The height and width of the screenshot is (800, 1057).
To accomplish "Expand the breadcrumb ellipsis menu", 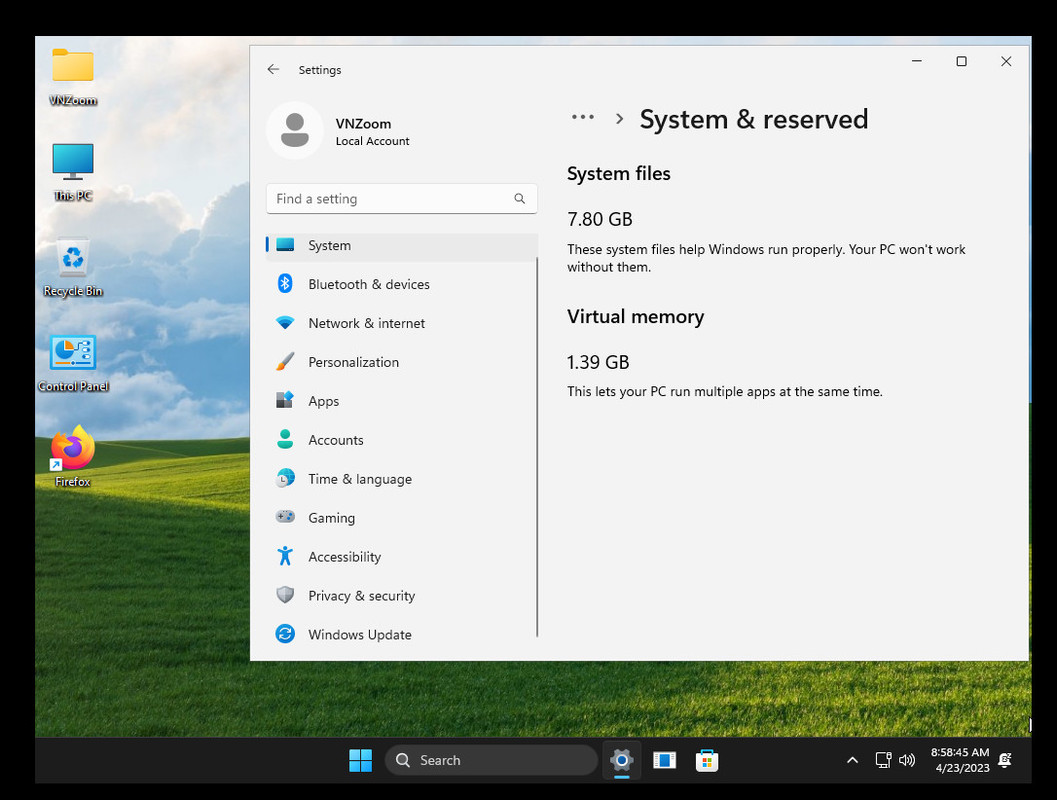I will click(583, 118).
